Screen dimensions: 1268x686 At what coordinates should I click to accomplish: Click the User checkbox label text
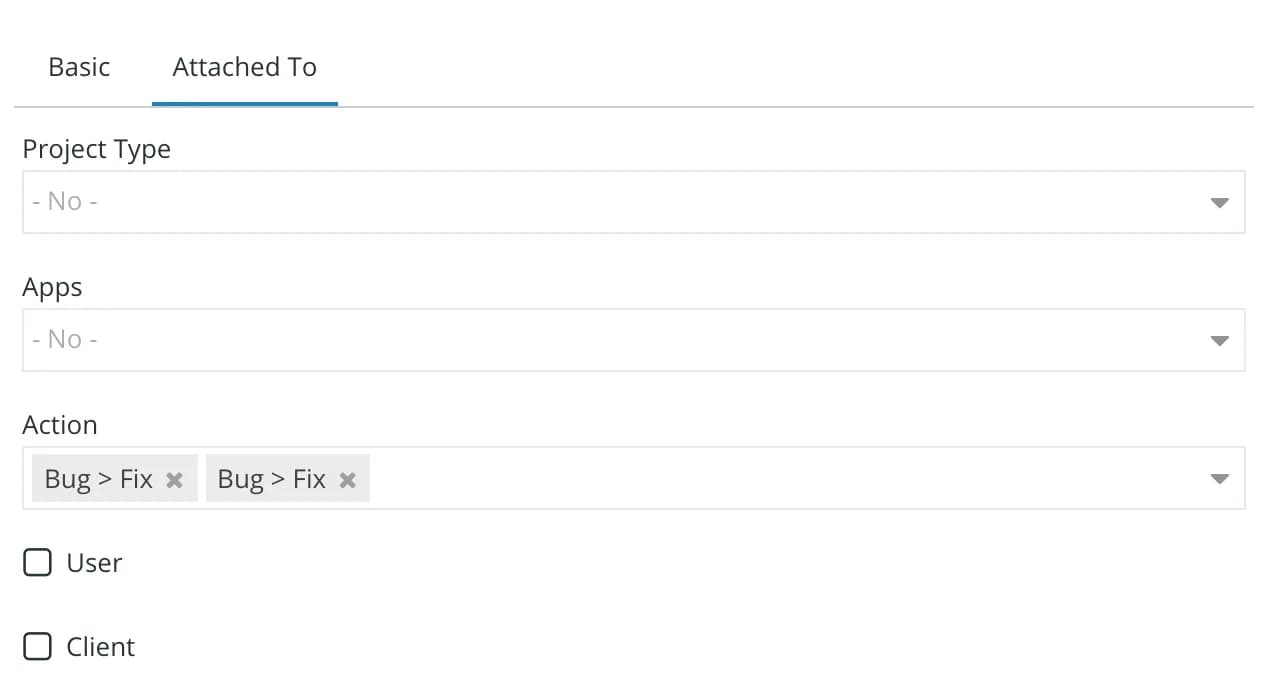click(x=94, y=563)
